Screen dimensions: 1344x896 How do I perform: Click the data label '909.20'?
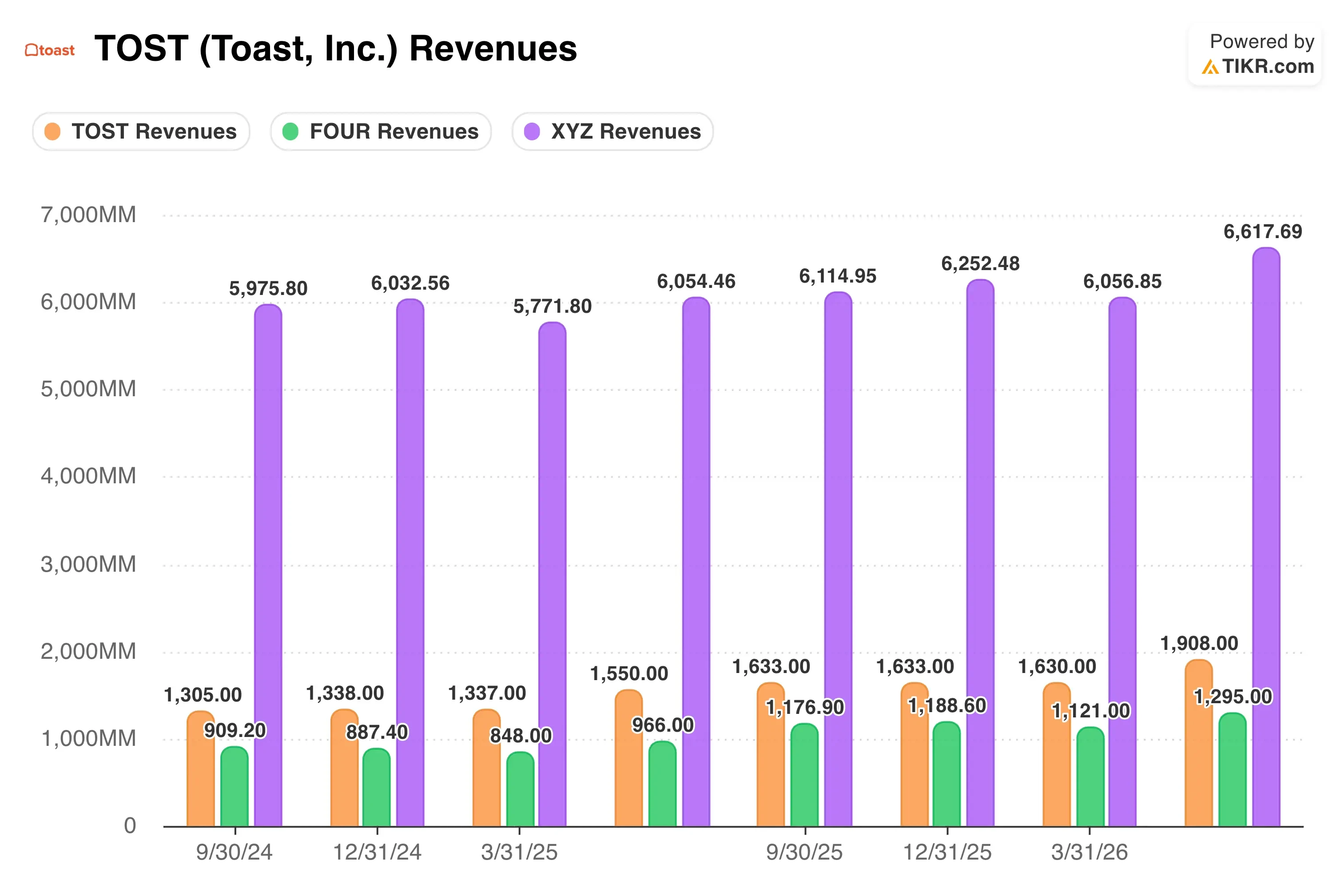click(235, 730)
